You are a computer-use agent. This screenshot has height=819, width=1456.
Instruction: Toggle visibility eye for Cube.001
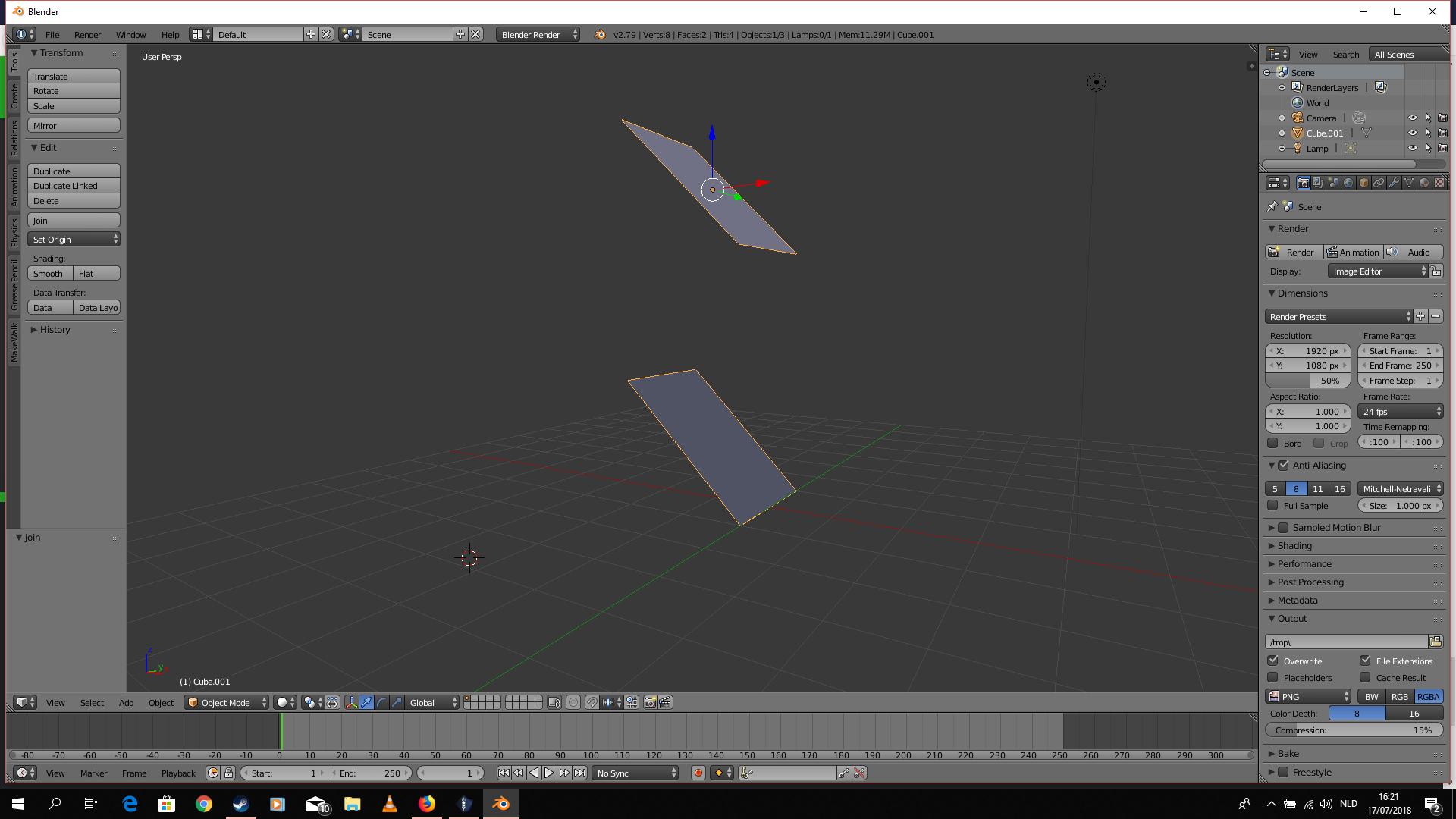(1413, 133)
